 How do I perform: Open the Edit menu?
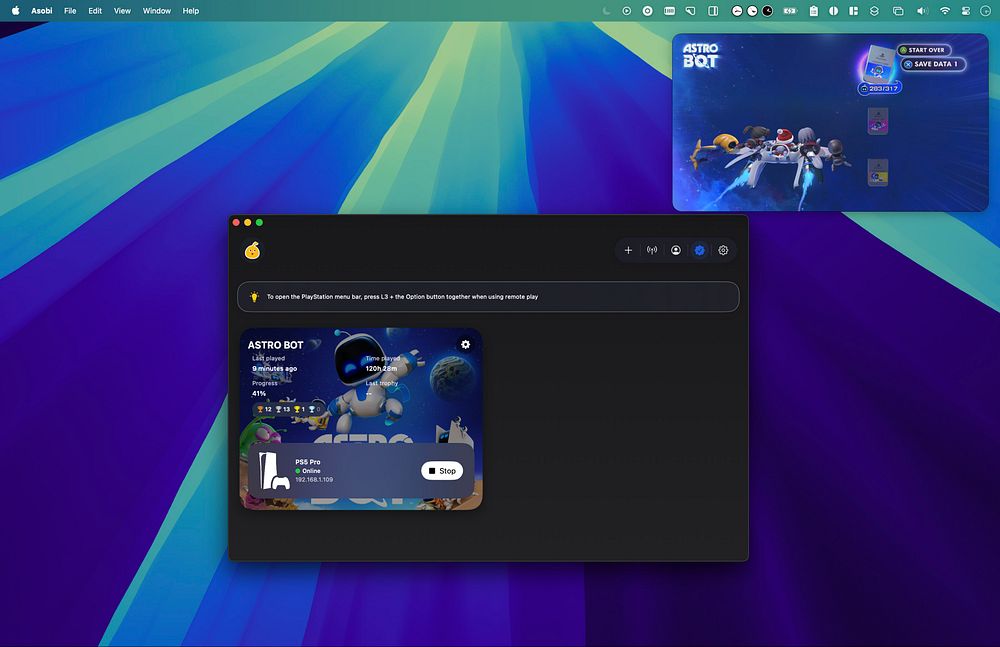pos(95,11)
